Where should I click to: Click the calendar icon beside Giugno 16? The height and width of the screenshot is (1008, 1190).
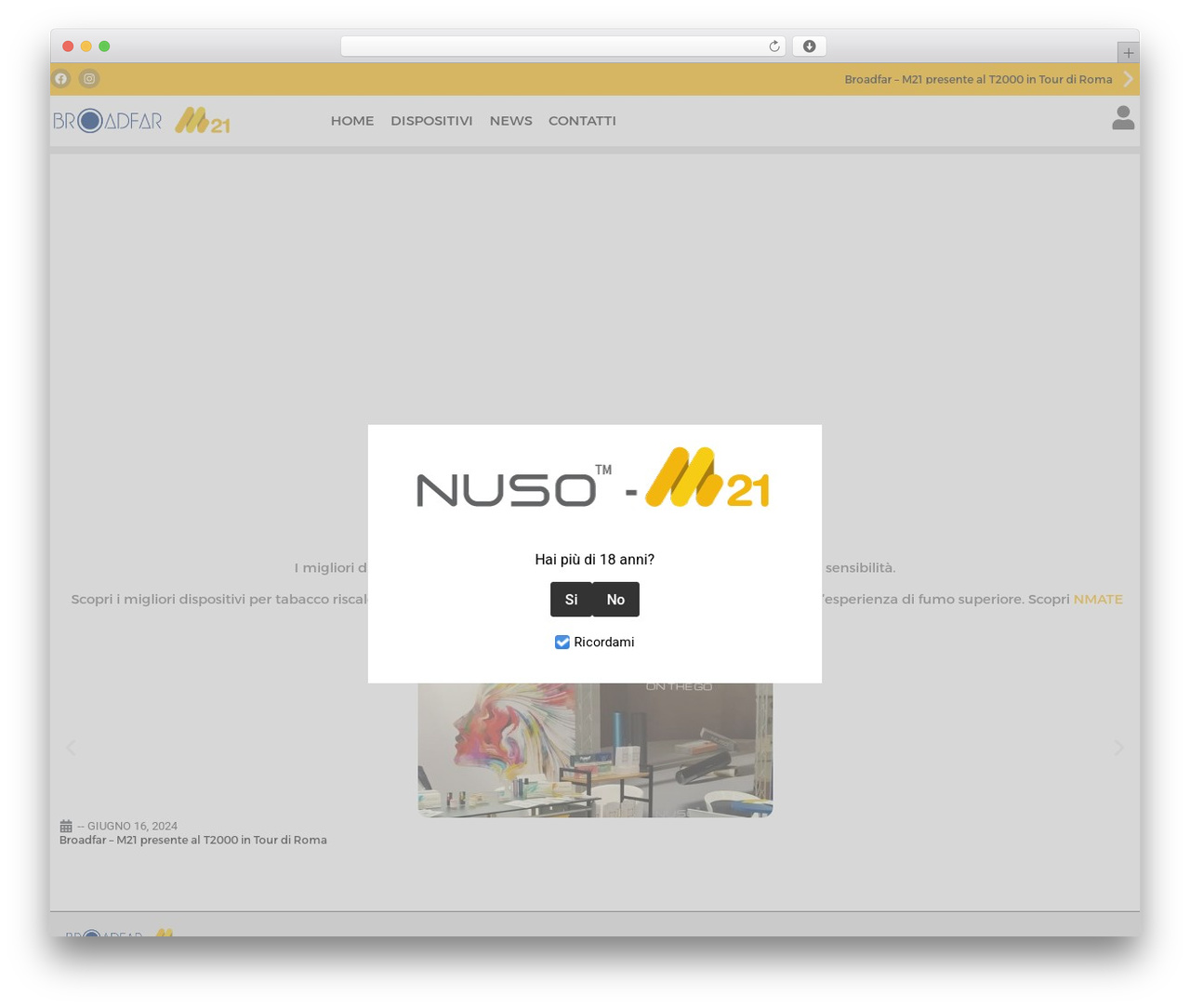(66, 826)
